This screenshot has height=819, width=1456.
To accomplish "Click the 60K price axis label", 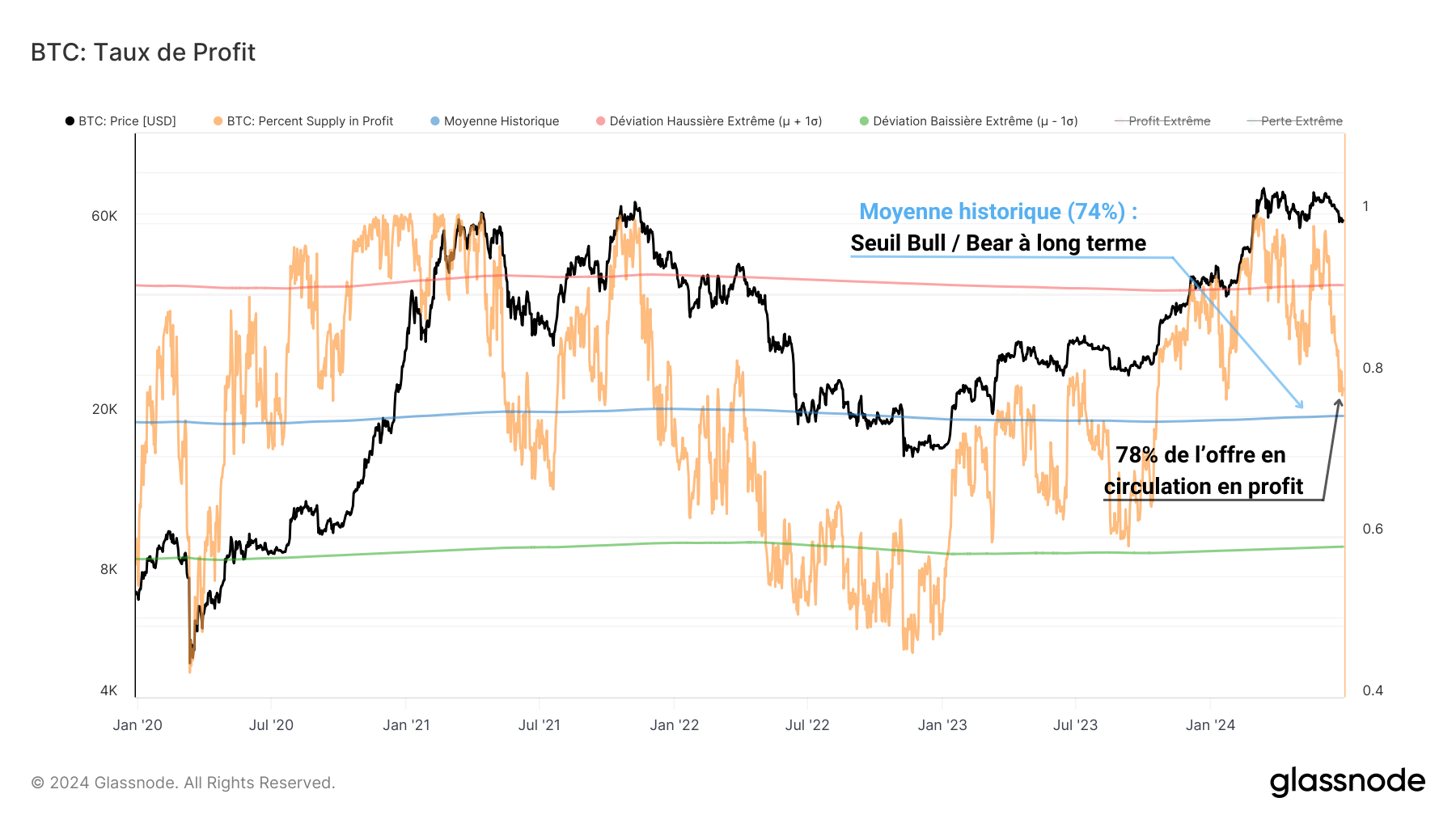I will (x=104, y=216).
